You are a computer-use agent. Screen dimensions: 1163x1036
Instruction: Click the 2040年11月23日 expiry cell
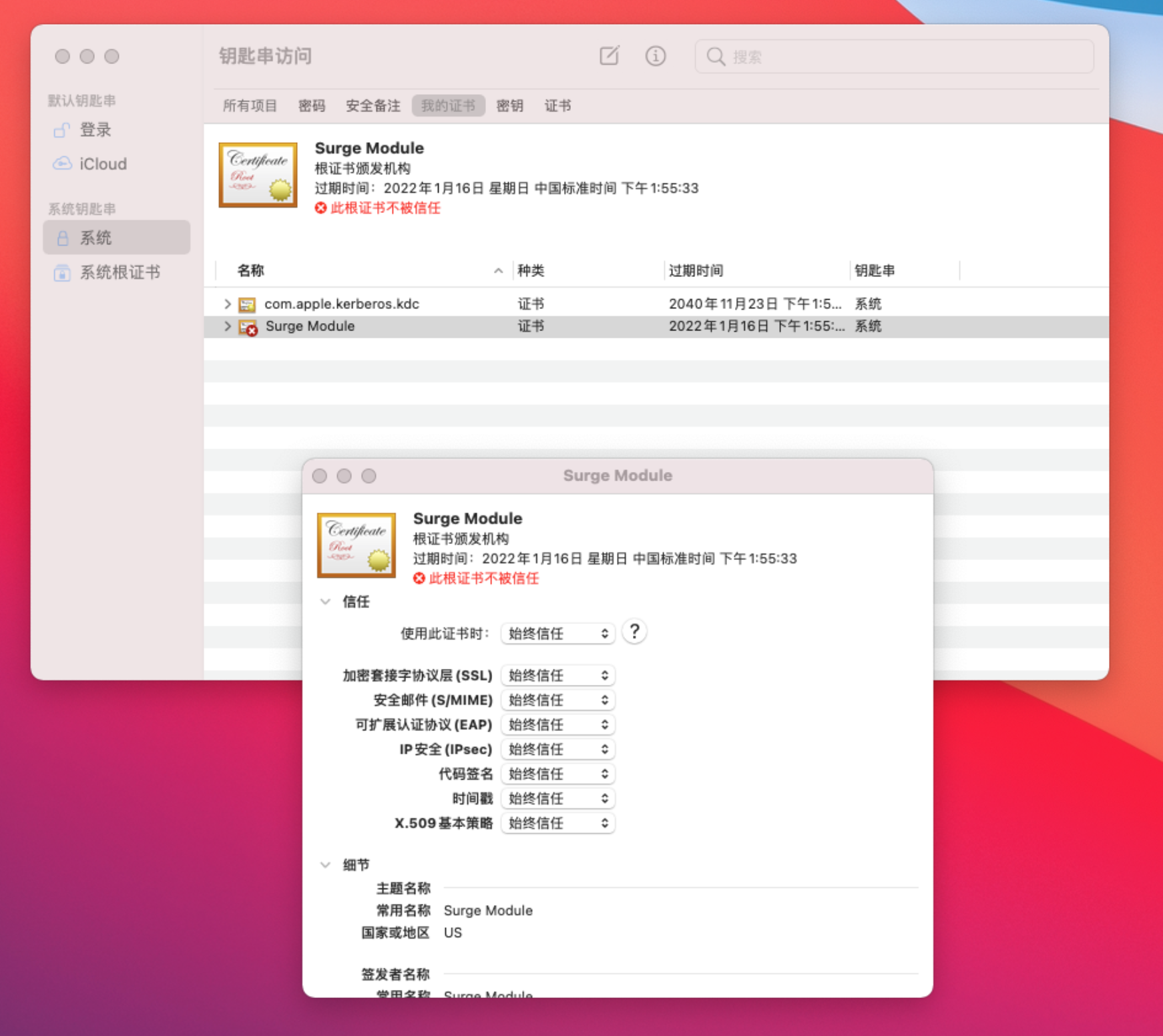[755, 304]
